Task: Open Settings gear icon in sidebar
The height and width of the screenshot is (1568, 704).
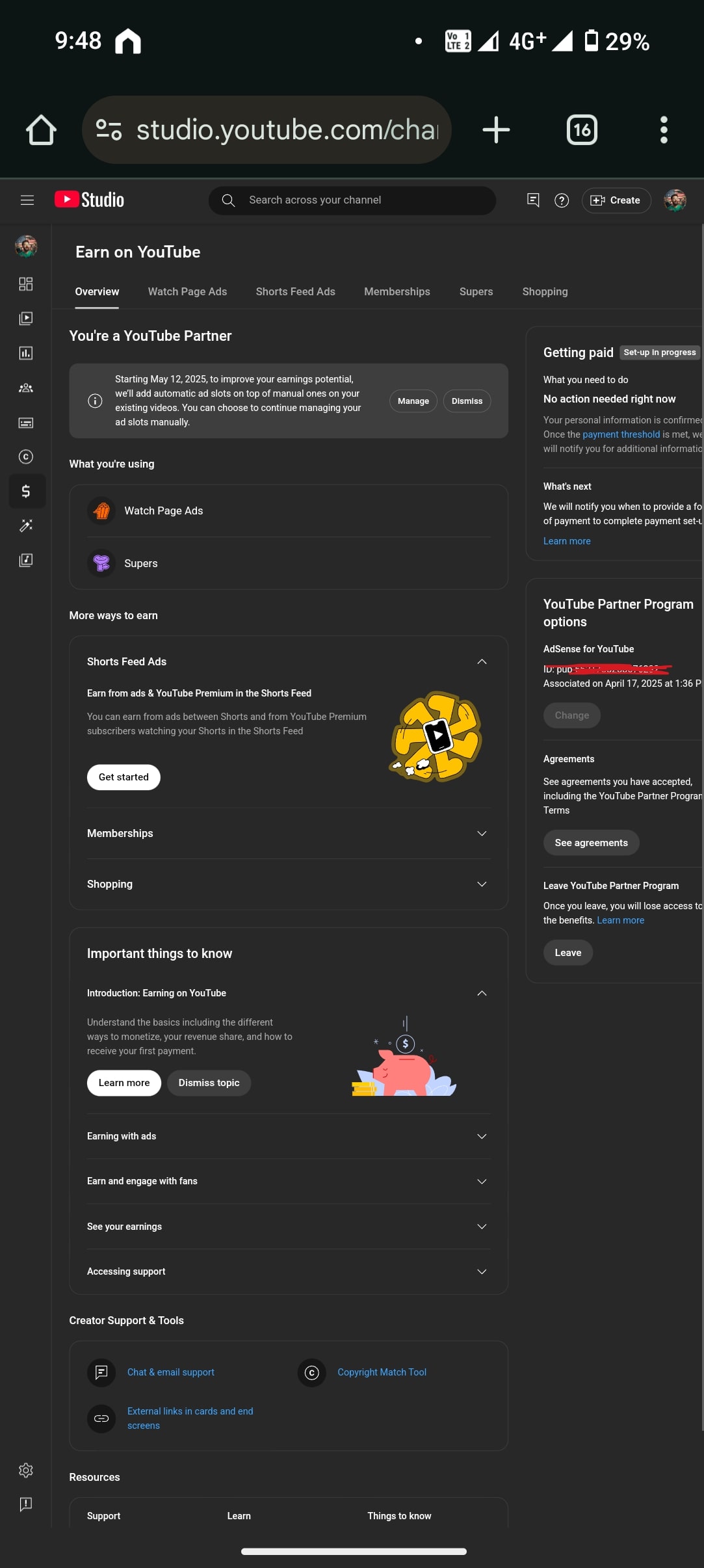Action: (26, 1470)
